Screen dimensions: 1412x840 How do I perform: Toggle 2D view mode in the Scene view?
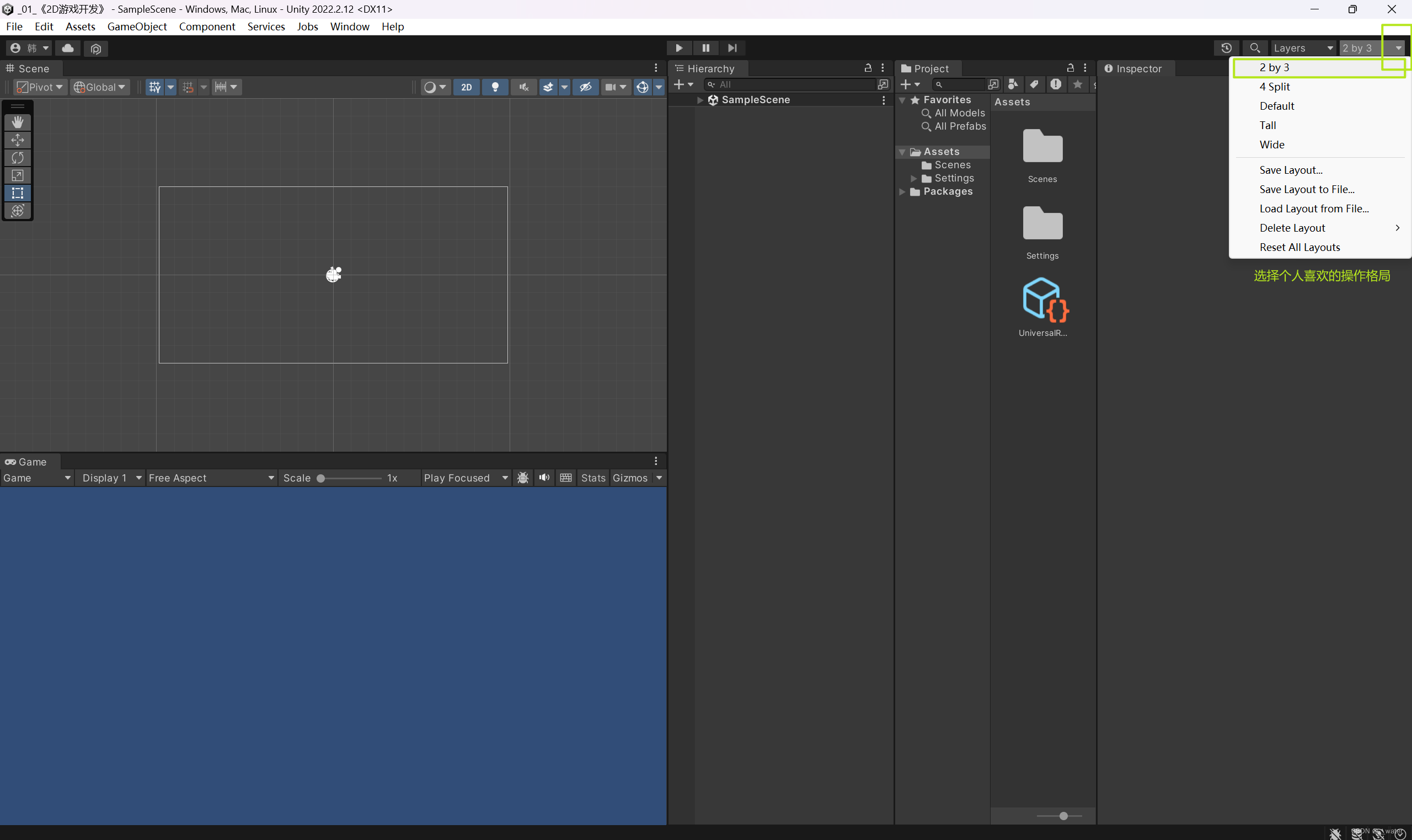click(466, 87)
